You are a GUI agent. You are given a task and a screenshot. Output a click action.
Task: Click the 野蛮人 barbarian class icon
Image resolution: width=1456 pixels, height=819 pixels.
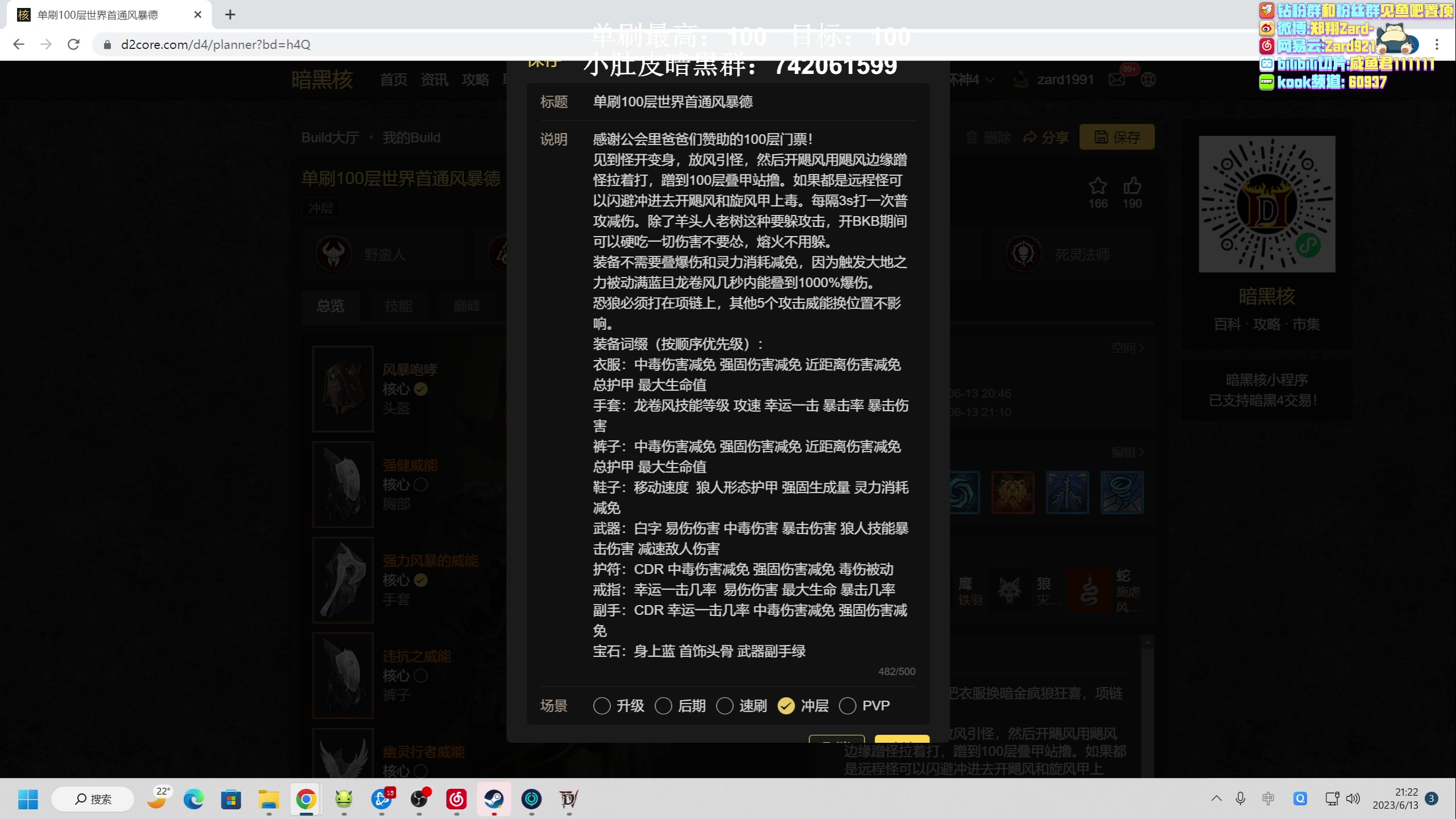tap(334, 254)
